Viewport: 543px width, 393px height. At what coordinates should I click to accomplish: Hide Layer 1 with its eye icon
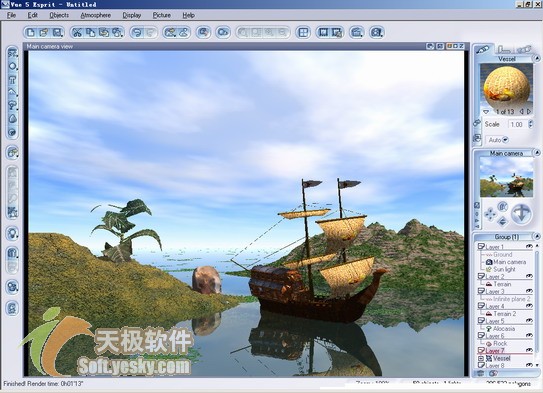click(x=529, y=246)
